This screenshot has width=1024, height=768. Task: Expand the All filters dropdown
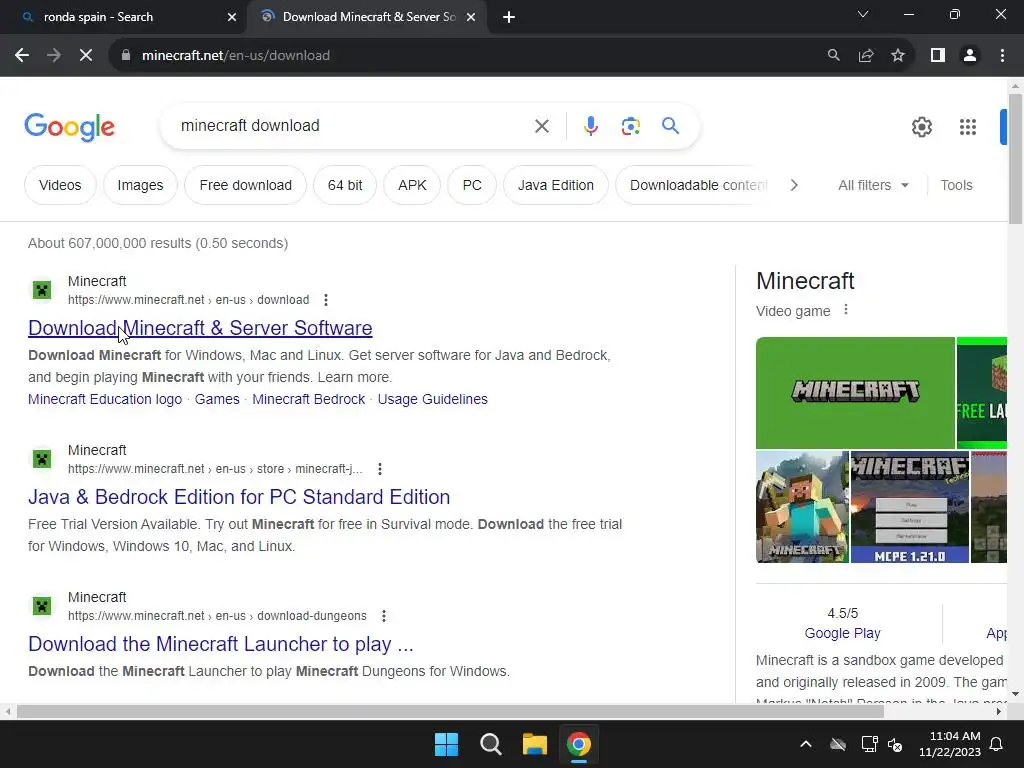pos(873,185)
